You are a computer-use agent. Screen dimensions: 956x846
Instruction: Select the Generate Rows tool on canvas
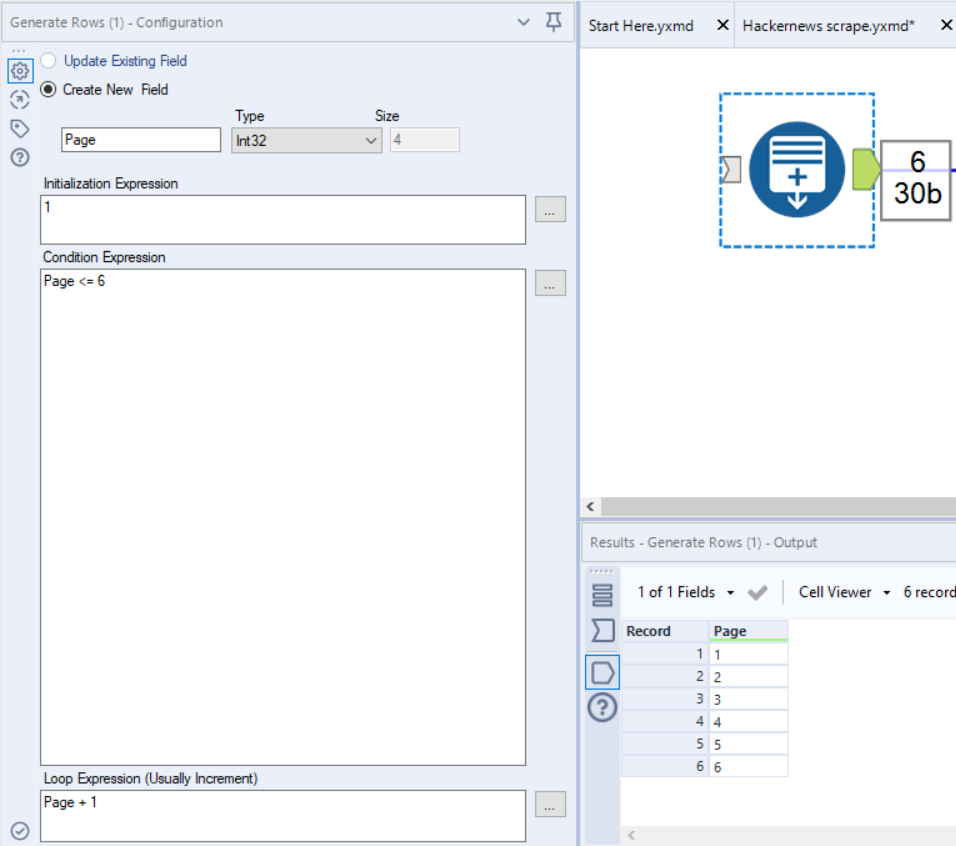coord(797,169)
